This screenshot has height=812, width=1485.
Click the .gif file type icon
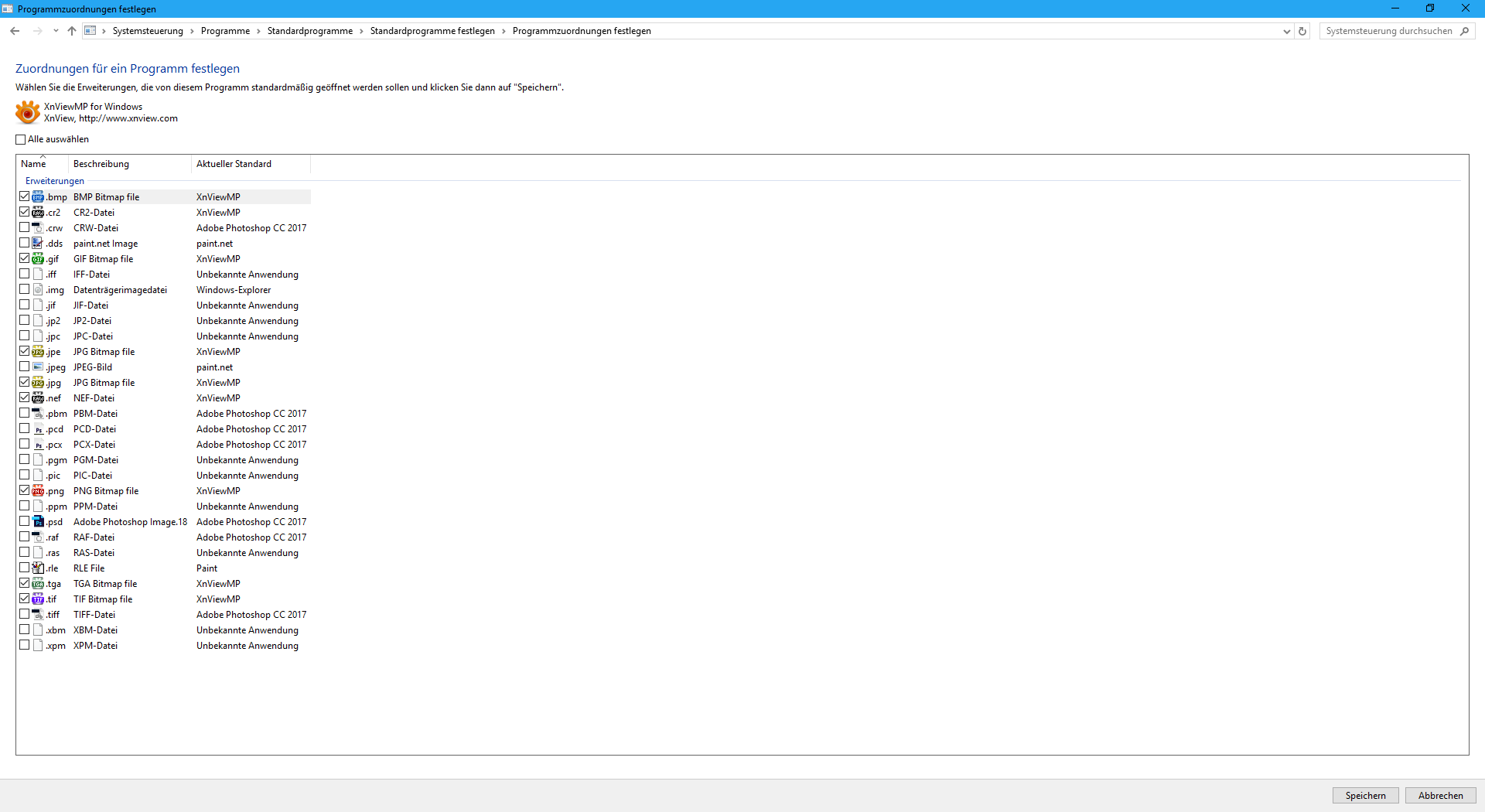click(x=38, y=259)
